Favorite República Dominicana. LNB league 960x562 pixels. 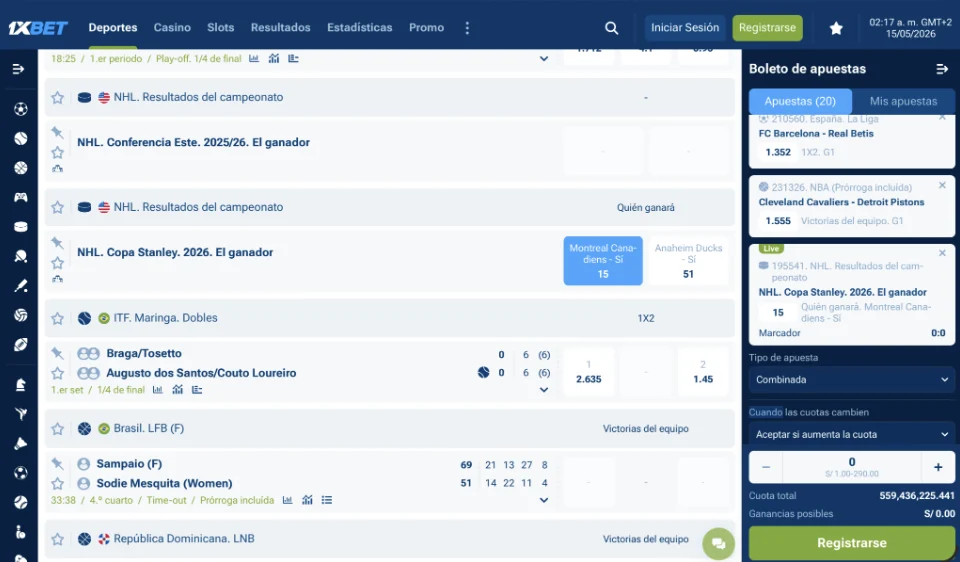click(x=58, y=539)
